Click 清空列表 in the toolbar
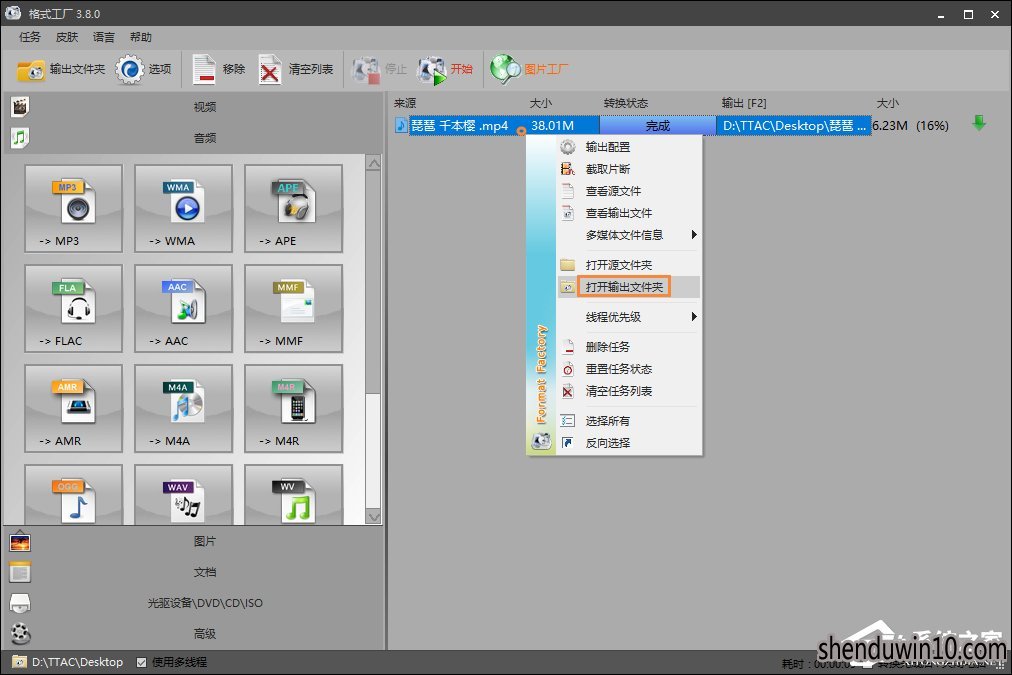This screenshot has height=675, width=1012. click(296, 69)
